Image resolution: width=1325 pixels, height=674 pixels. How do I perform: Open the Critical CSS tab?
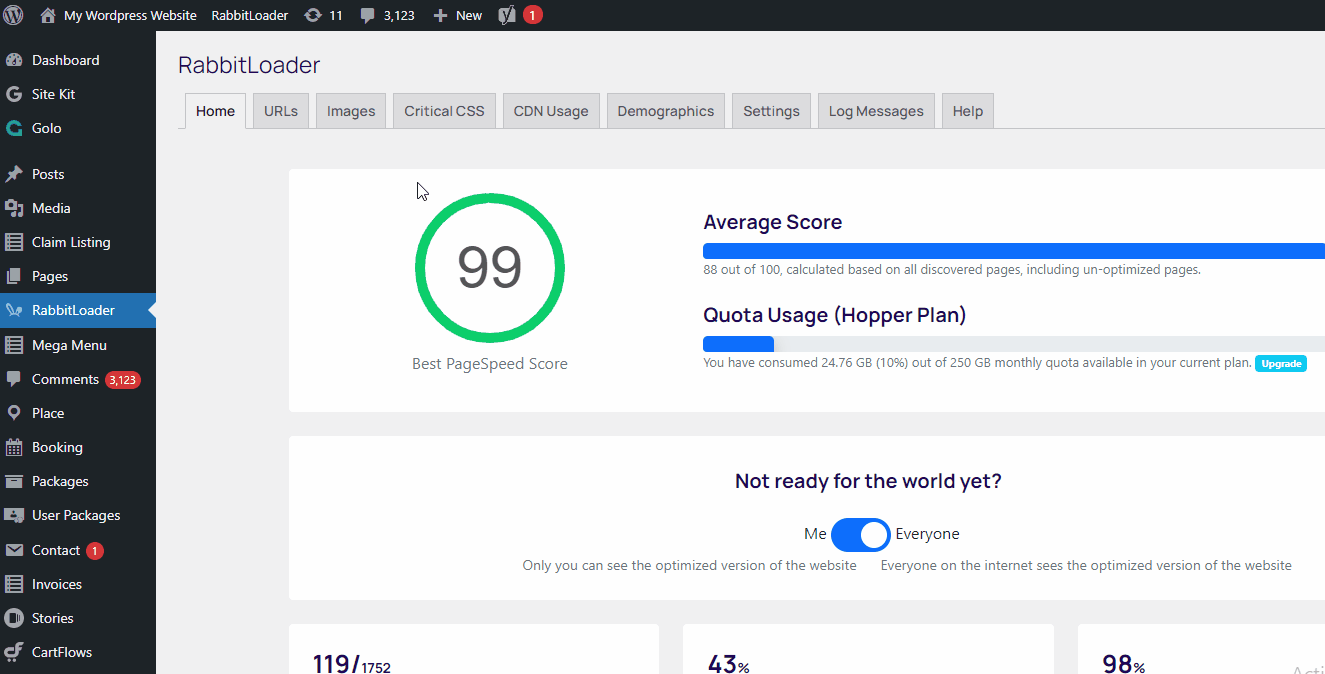coord(444,111)
